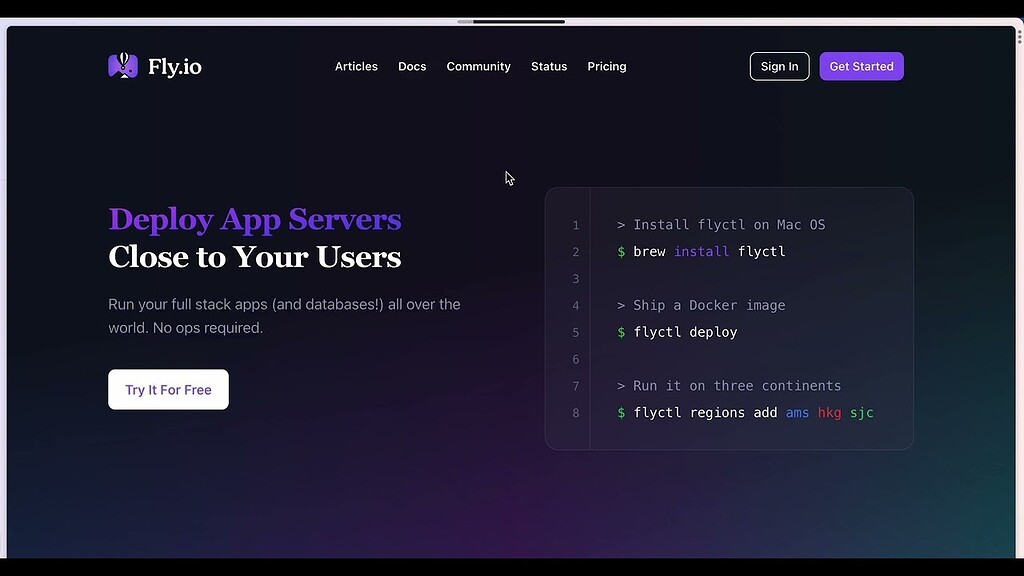This screenshot has width=1024, height=576.
Task: Click the Sign In button
Action: coord(779,66)
